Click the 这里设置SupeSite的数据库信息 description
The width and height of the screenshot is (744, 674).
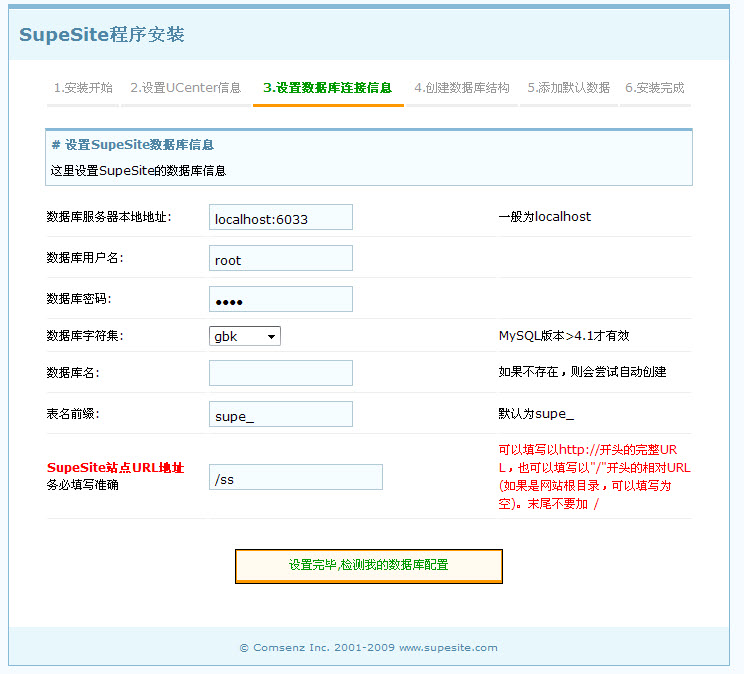(138, 171)
